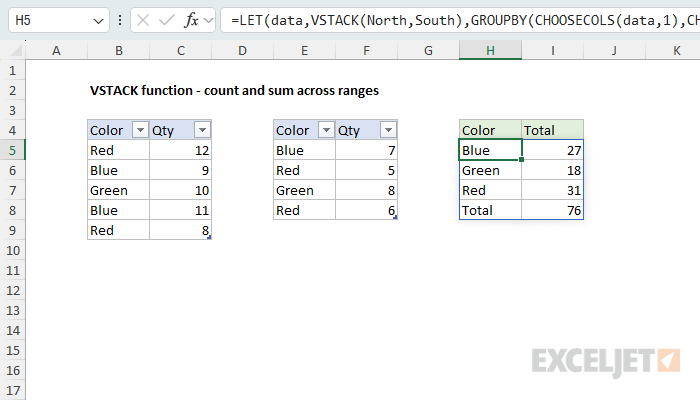Image resolution: width=700 pixels, height=400 pixels.
Task: Select column G header
Action: point(428,50)
